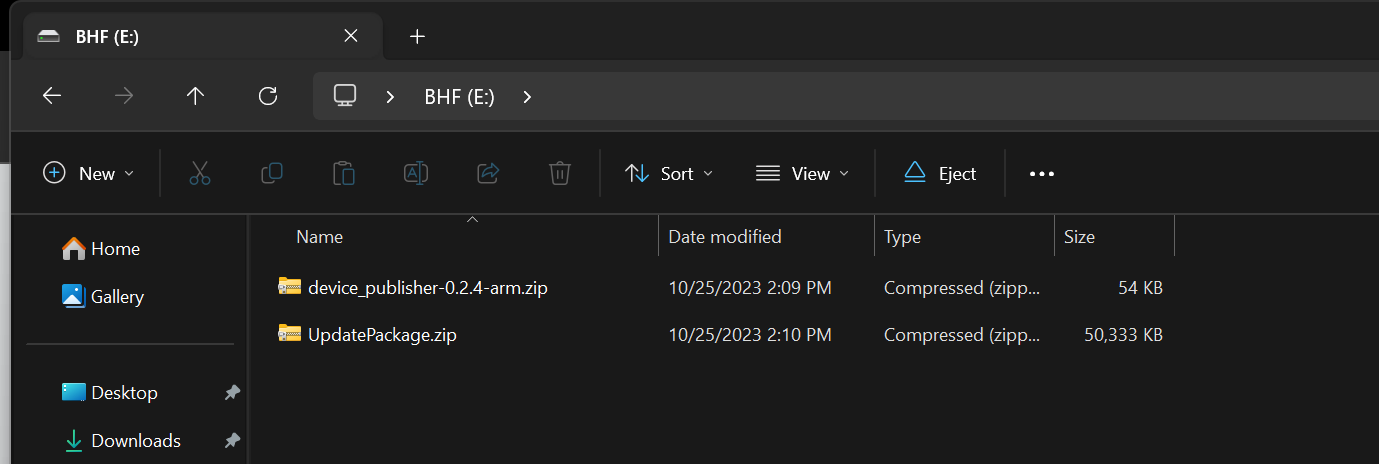
Task: Expand the chevron after BHF (E:) in address bar
Action: click(527, 97)
